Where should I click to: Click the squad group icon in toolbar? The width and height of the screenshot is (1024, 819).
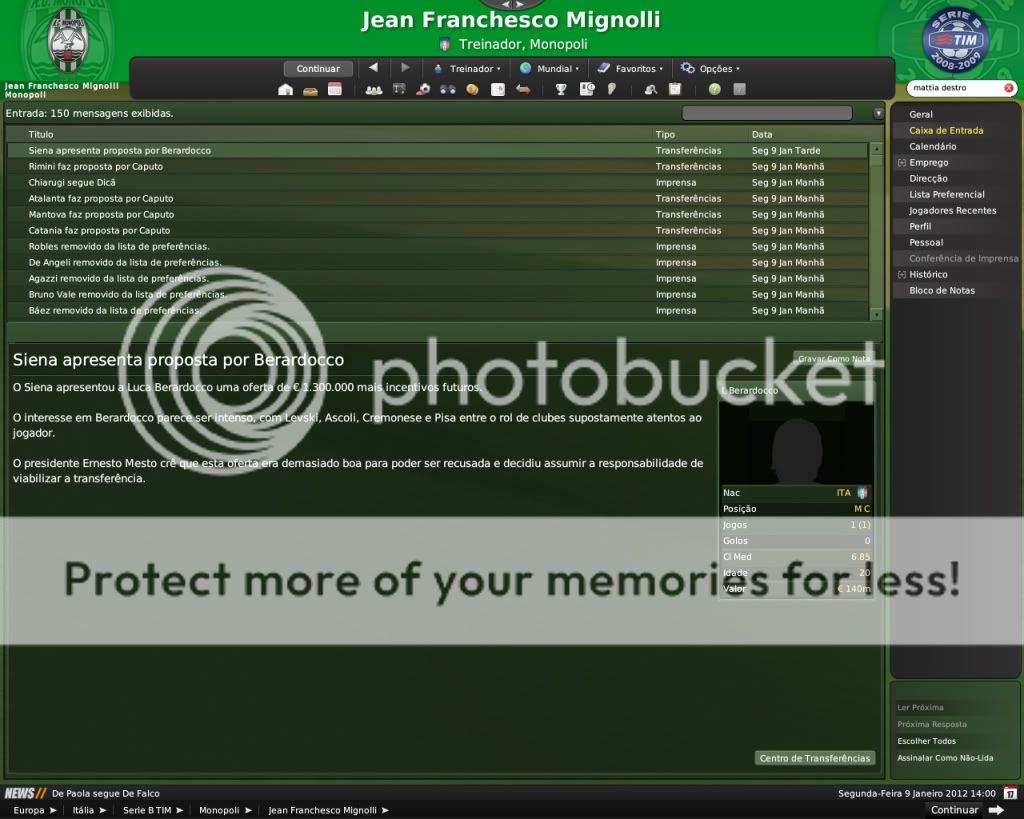[x=374, y=89]
